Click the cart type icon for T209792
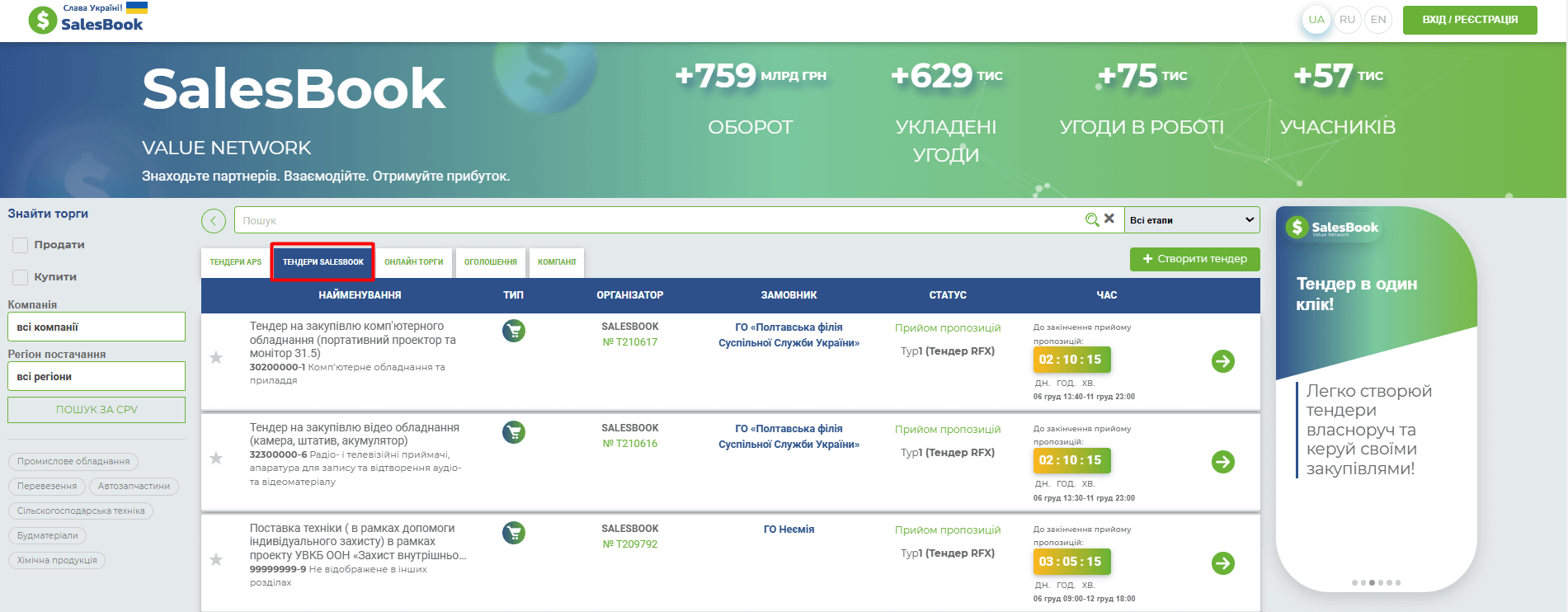The image size is (1568, 612). click(x=514, y=533)
